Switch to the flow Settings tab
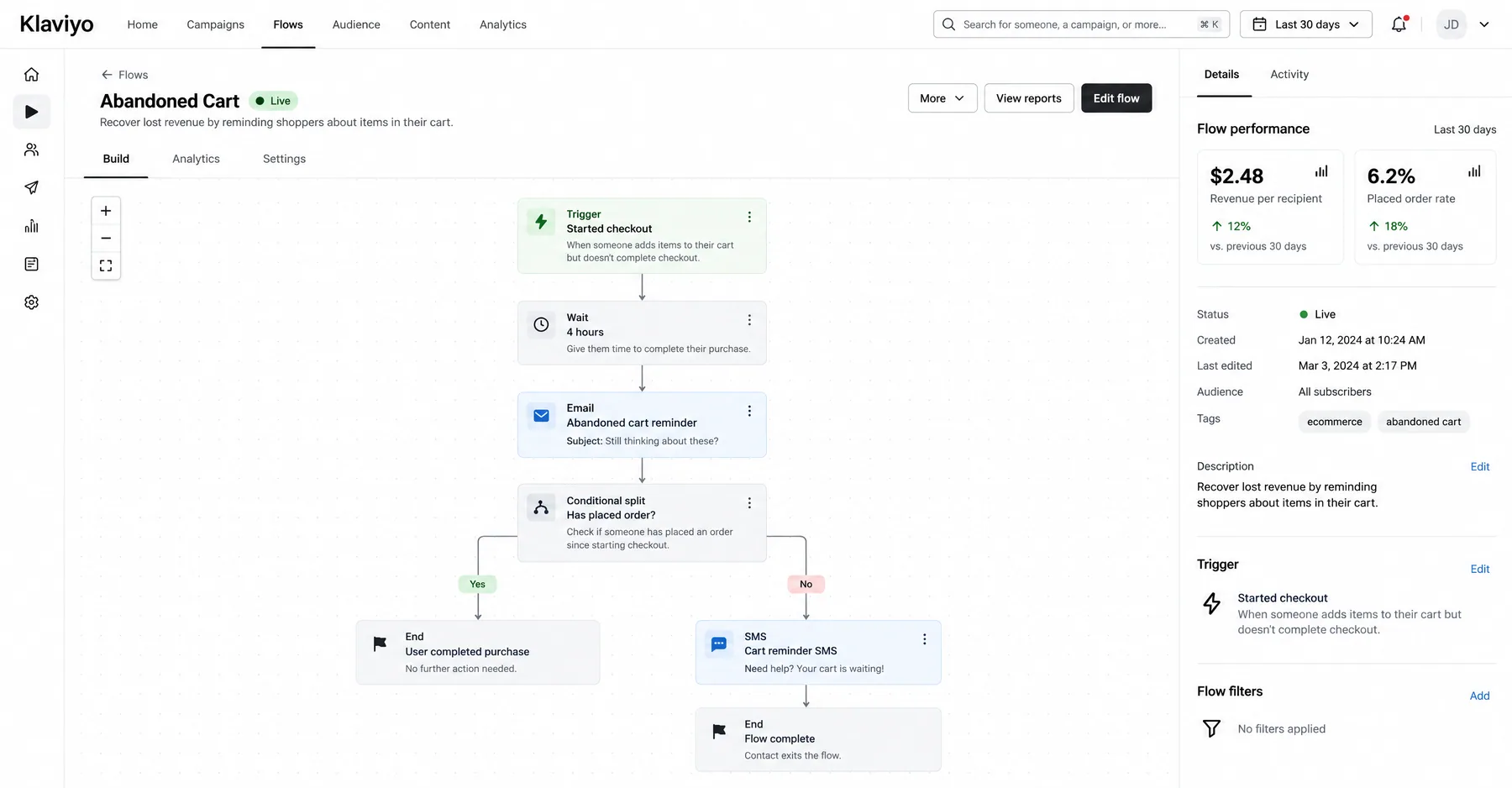The width and height of the screenshot is (1512, 788). point(284,159)
